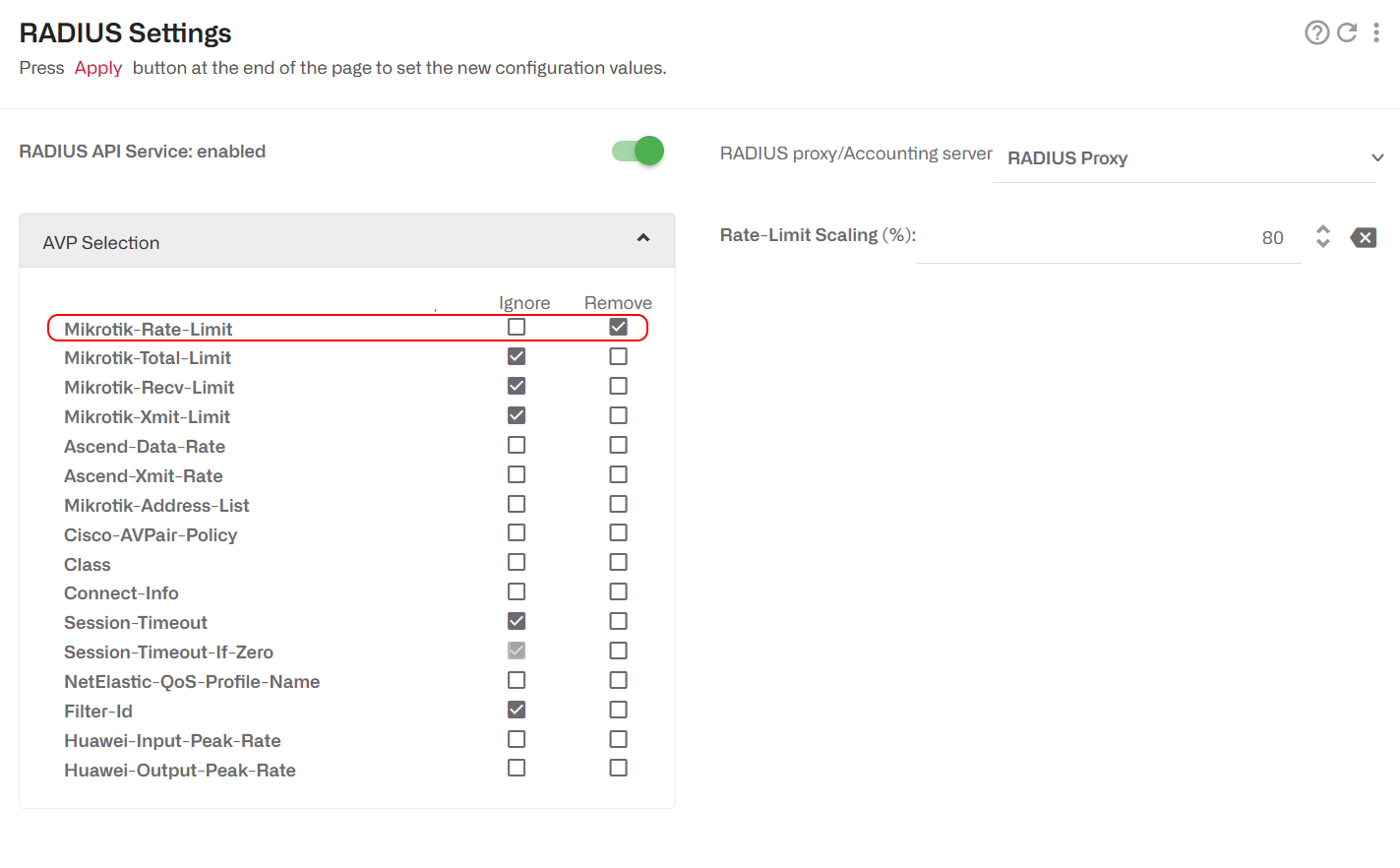Clear the Rate-Limit Scaling value
This screenshot has height=868, width=1400.
[1364, 237]
